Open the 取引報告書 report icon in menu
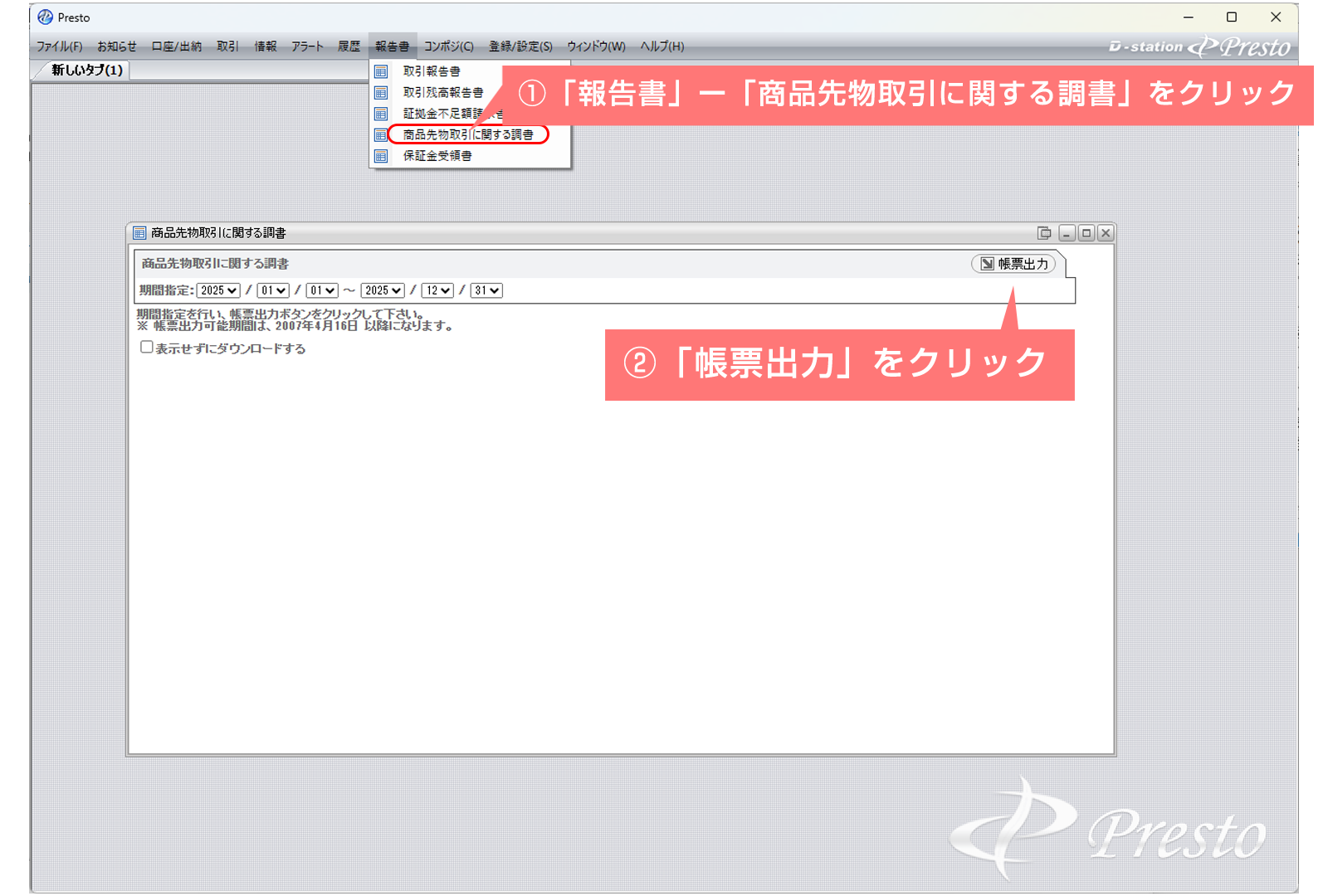This screenshot has height=896, width=1328. [x=381, y=71]
